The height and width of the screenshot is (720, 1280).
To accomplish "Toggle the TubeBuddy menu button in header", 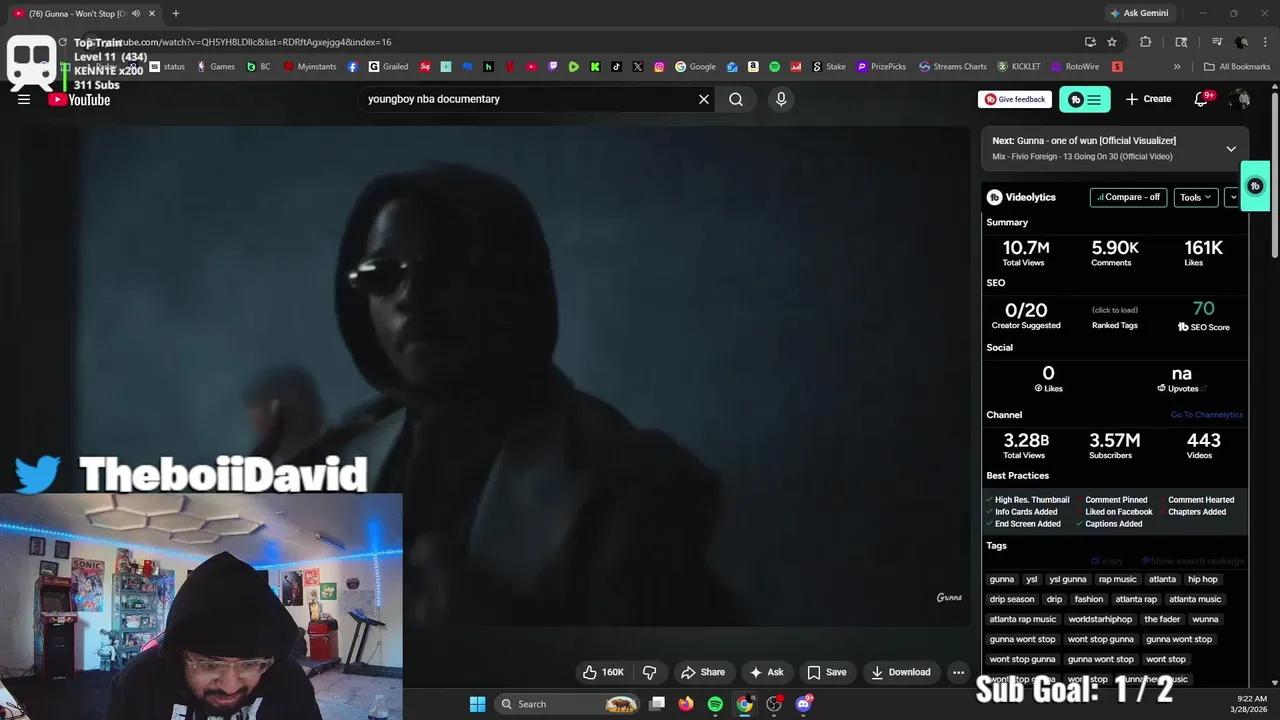I will pos(1084,99).
